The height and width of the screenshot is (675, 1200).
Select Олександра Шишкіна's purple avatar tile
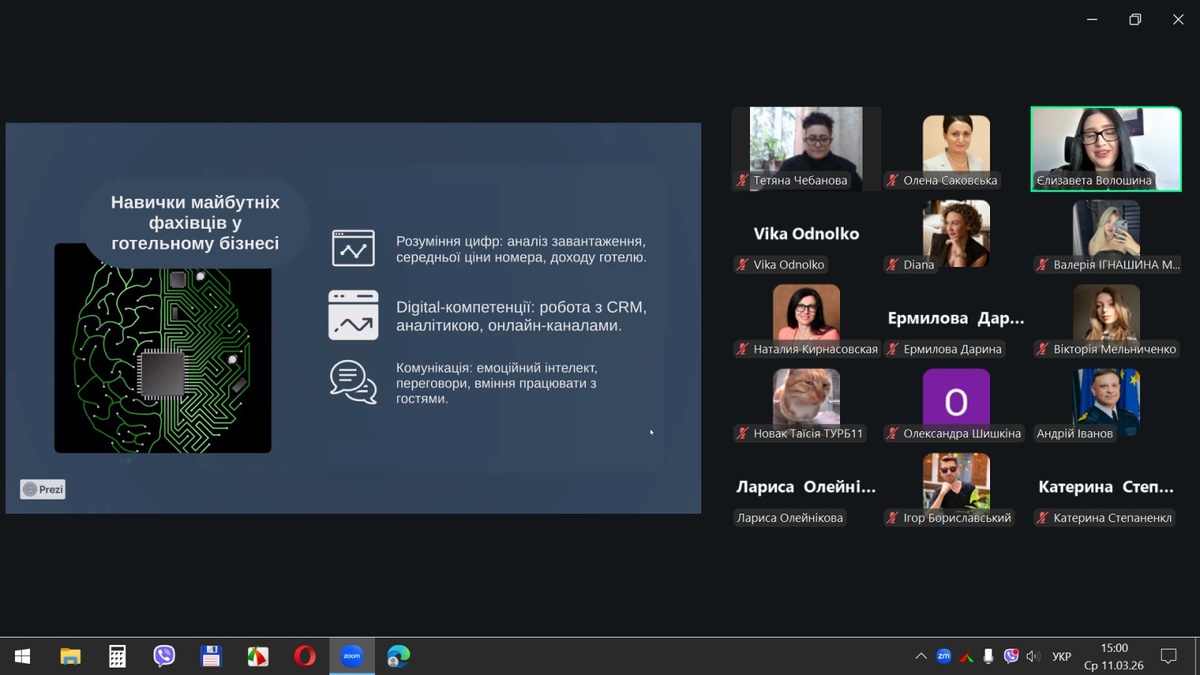click(956, 402)
